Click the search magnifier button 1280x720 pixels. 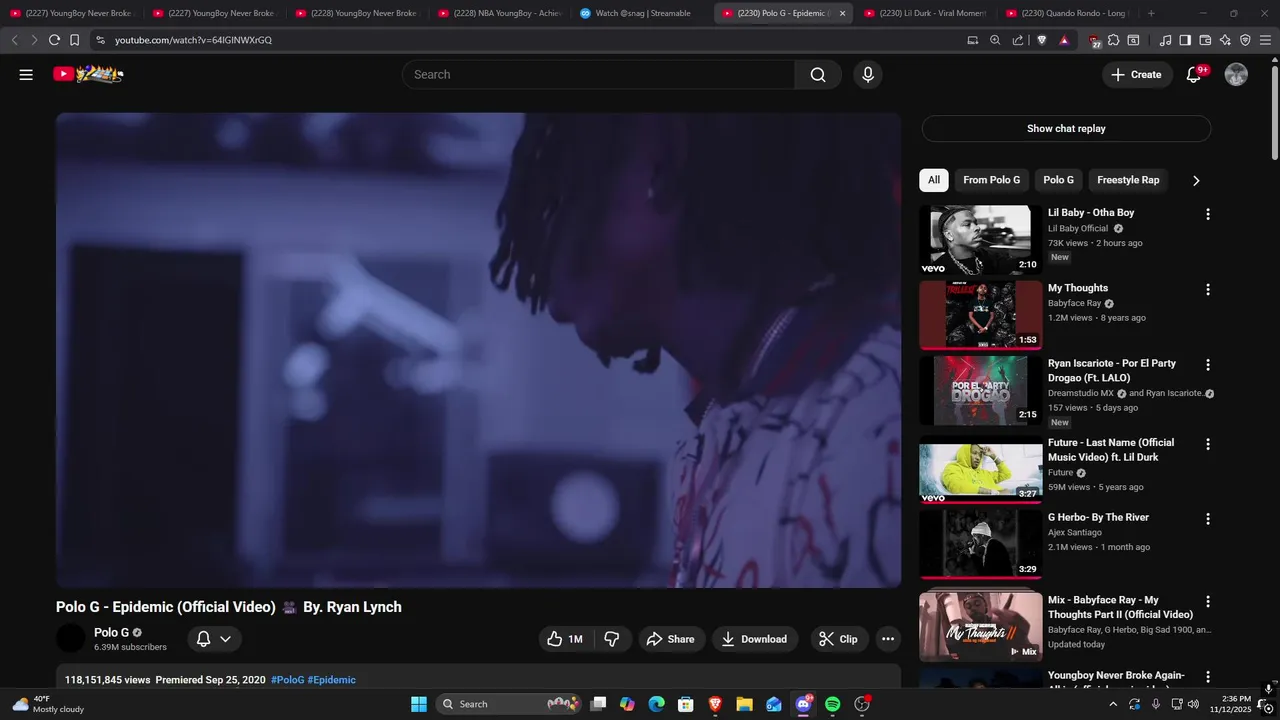click(818, 75)
